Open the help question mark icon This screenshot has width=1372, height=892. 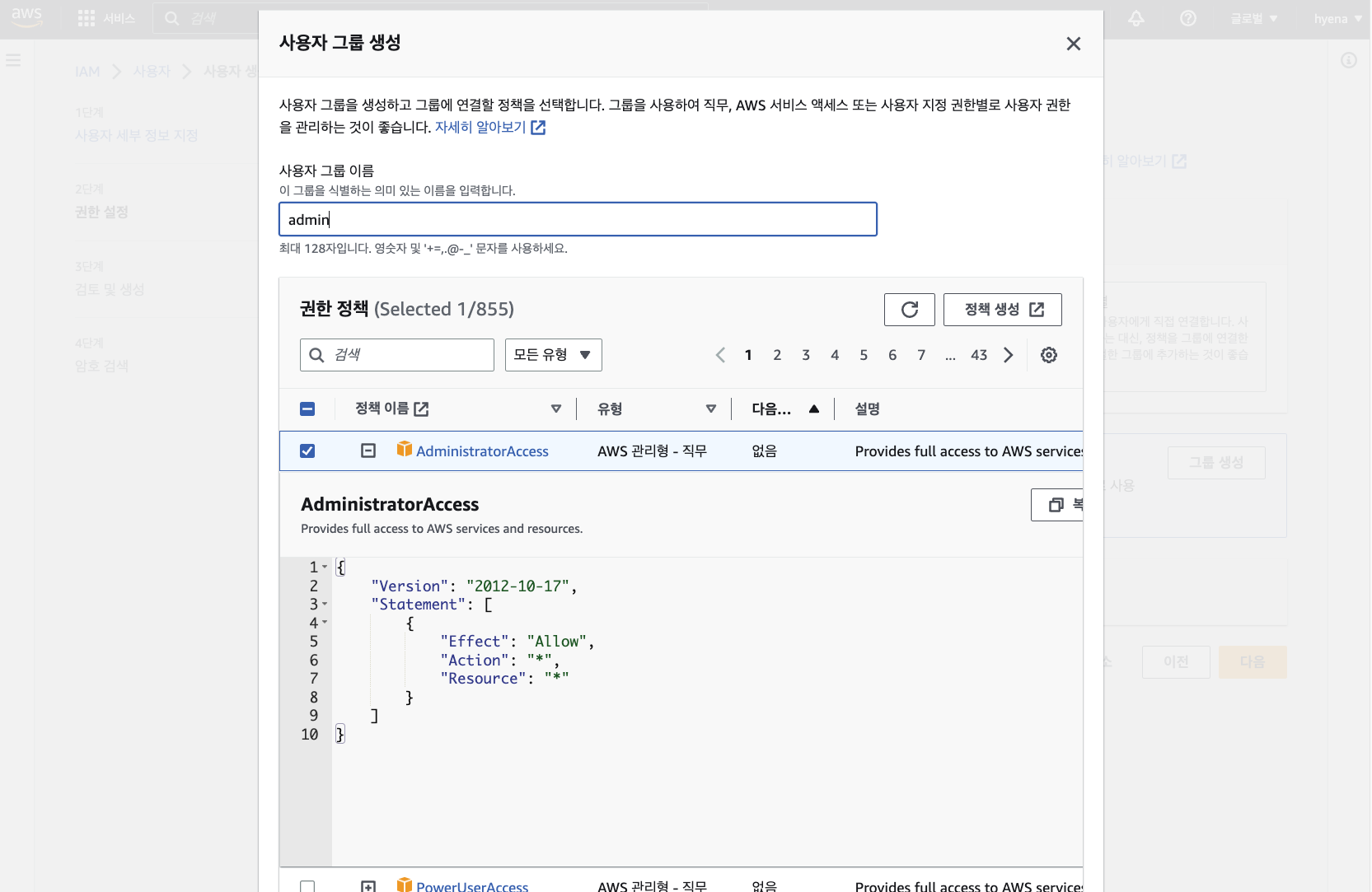click(1188, 18)
